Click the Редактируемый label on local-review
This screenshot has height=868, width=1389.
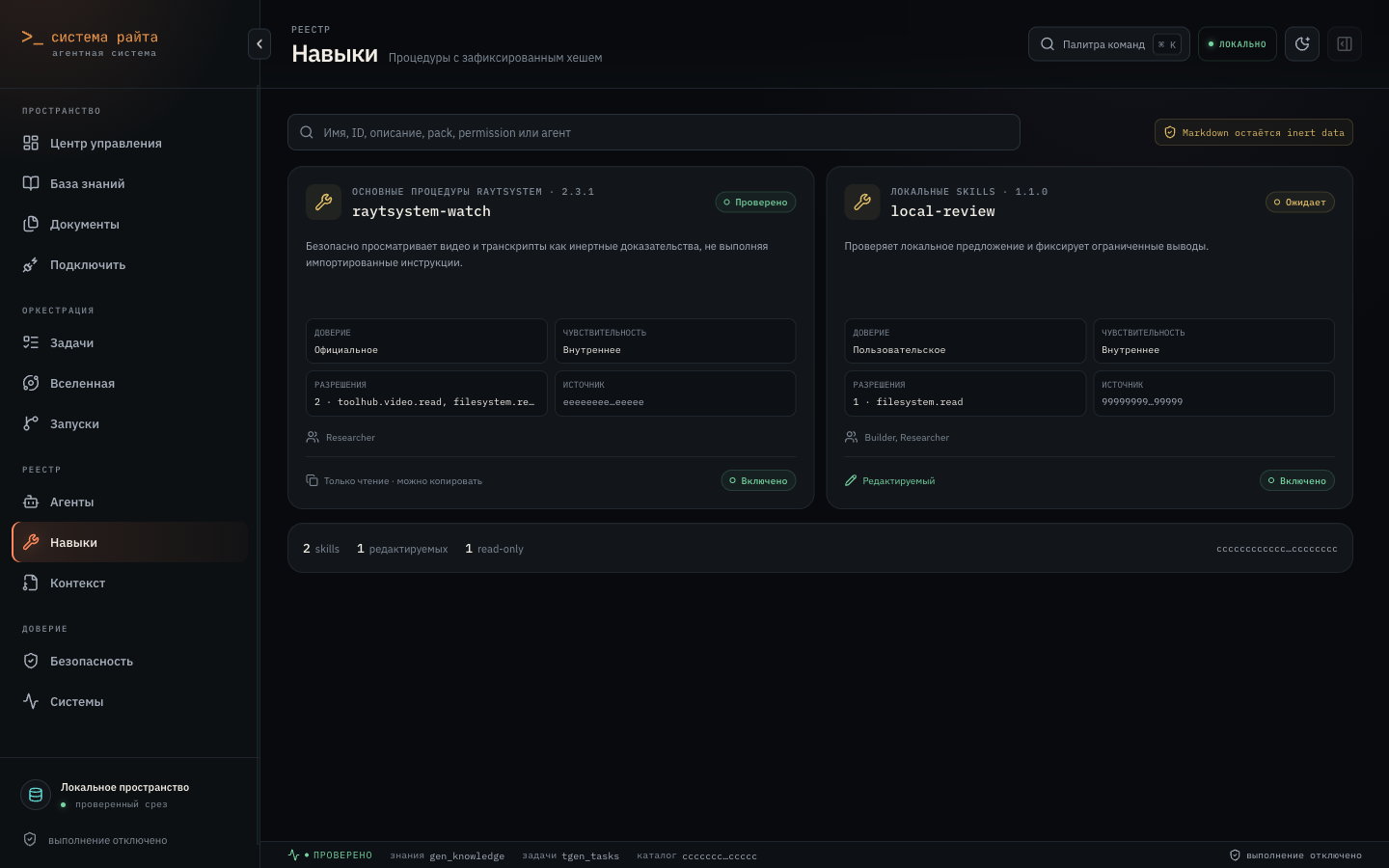pos(898,481)
